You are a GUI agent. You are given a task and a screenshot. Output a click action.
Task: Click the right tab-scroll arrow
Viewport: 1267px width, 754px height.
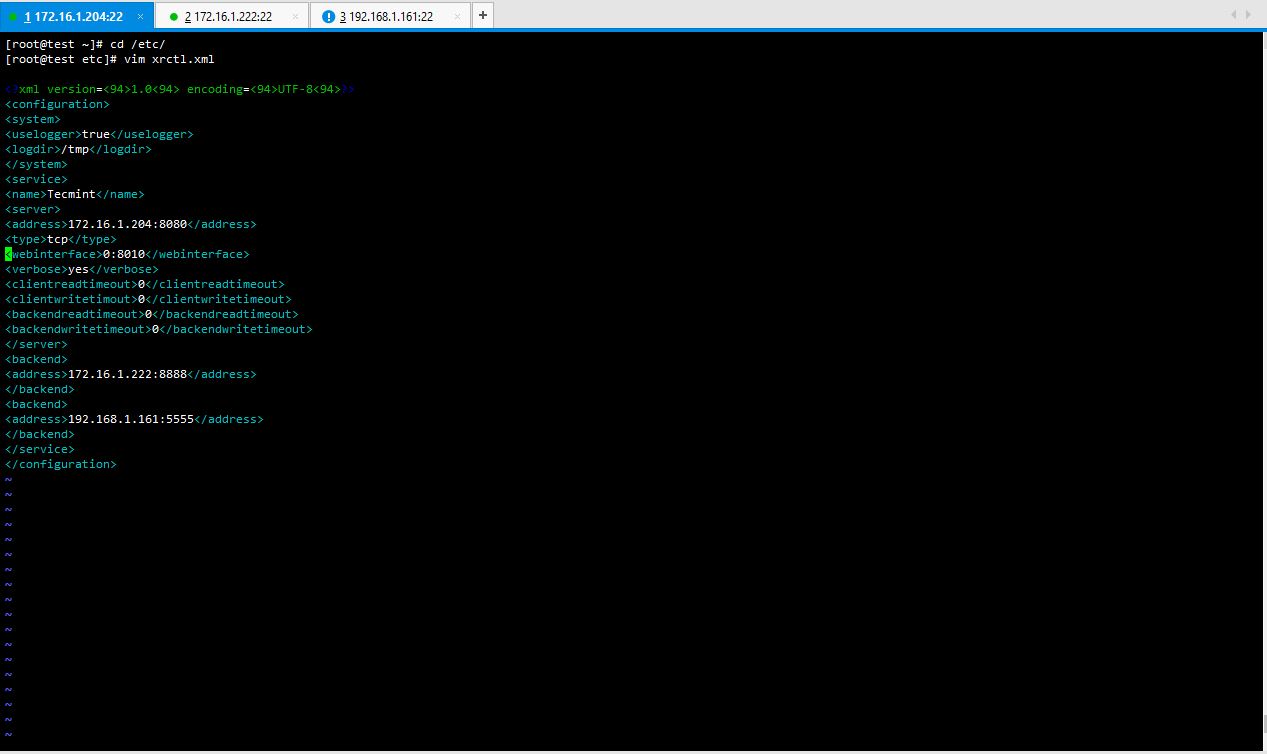[1250, 15]
